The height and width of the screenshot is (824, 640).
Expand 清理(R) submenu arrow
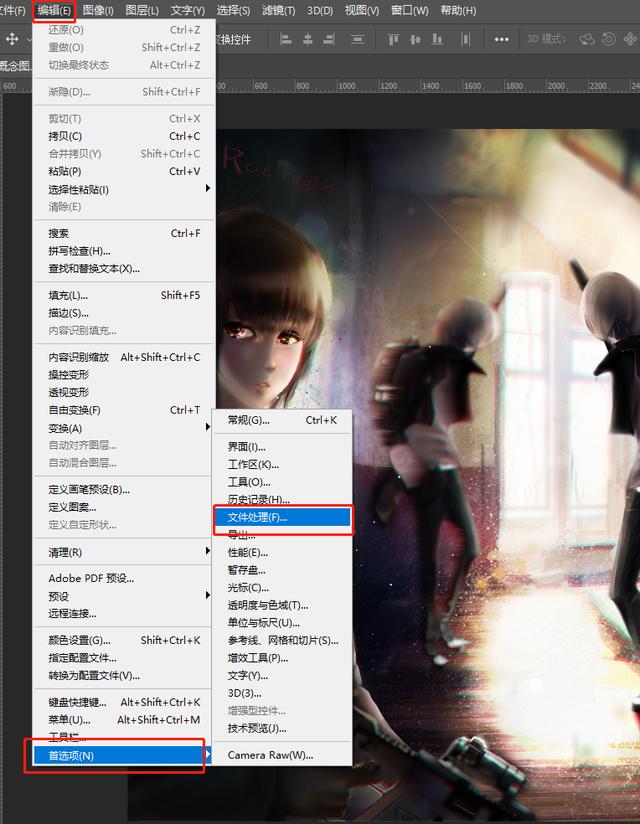[x=208, y=551]
